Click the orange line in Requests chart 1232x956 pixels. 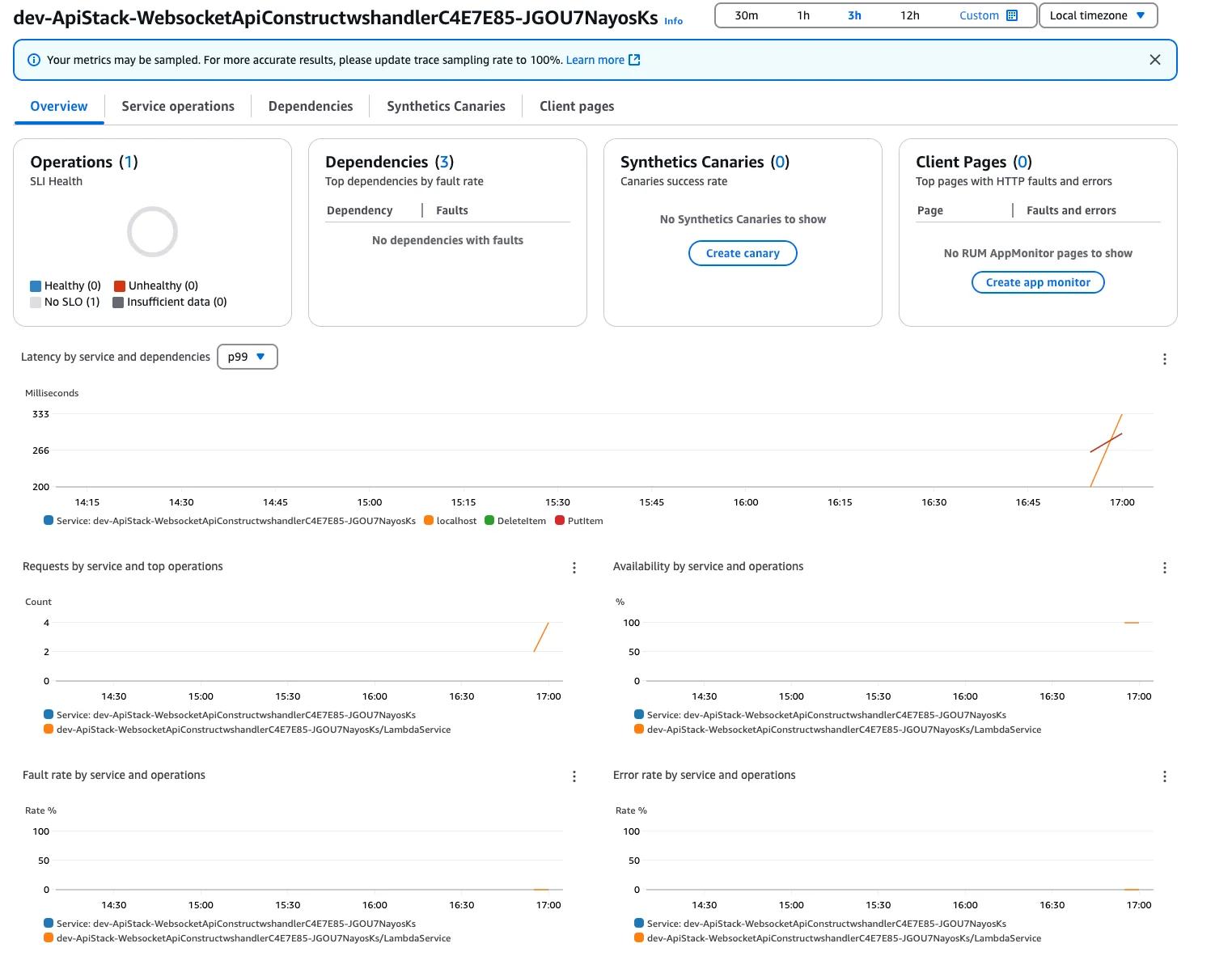pos(541,637)
